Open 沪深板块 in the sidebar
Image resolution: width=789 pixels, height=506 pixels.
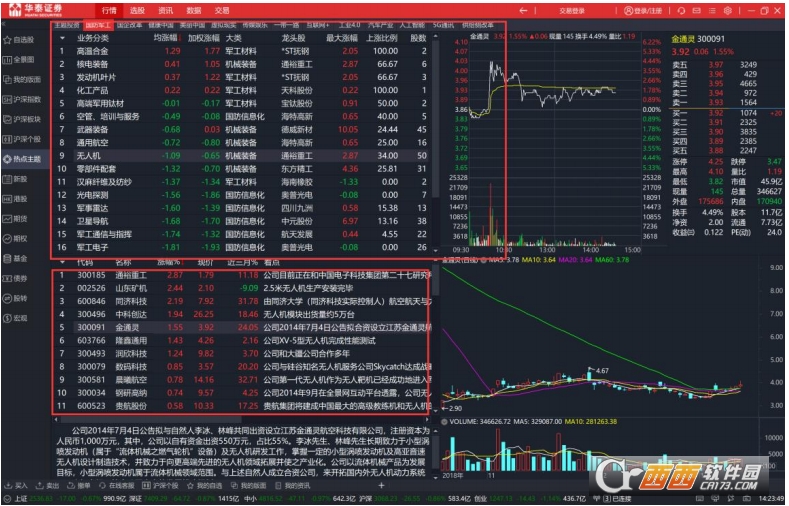point(22,119)
